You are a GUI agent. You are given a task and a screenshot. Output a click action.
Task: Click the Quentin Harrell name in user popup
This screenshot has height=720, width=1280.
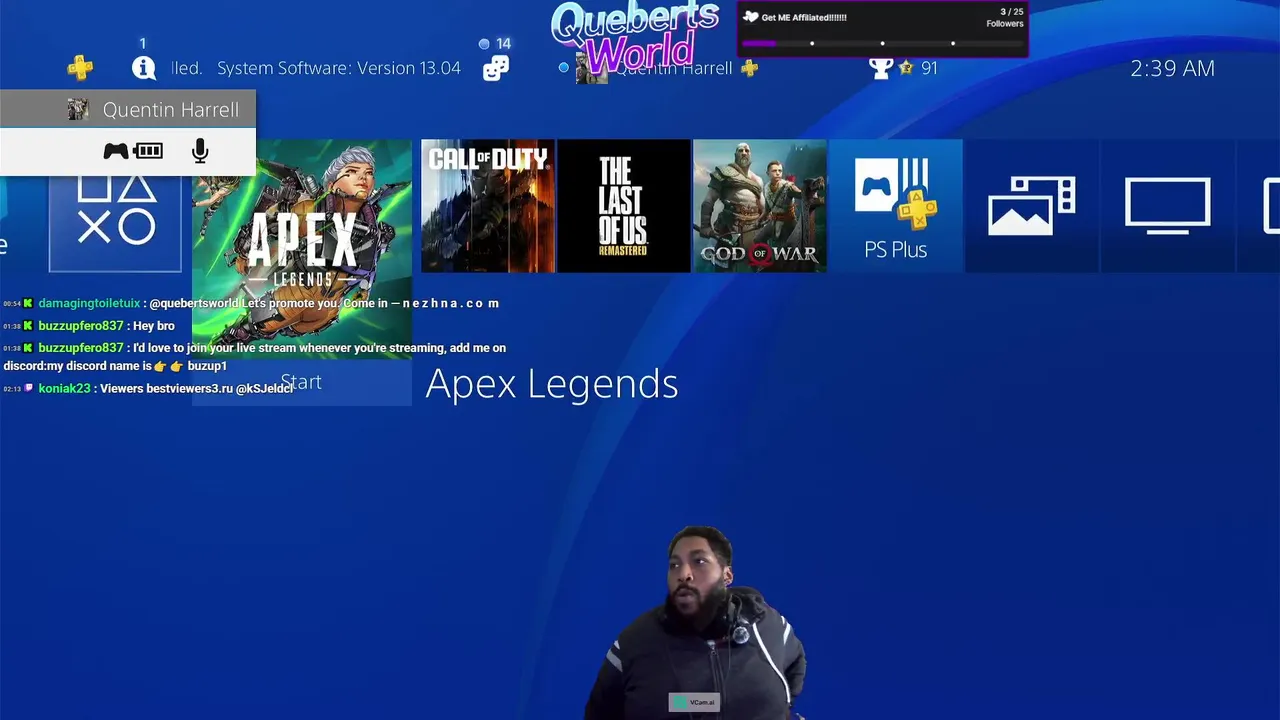[171, 110]
